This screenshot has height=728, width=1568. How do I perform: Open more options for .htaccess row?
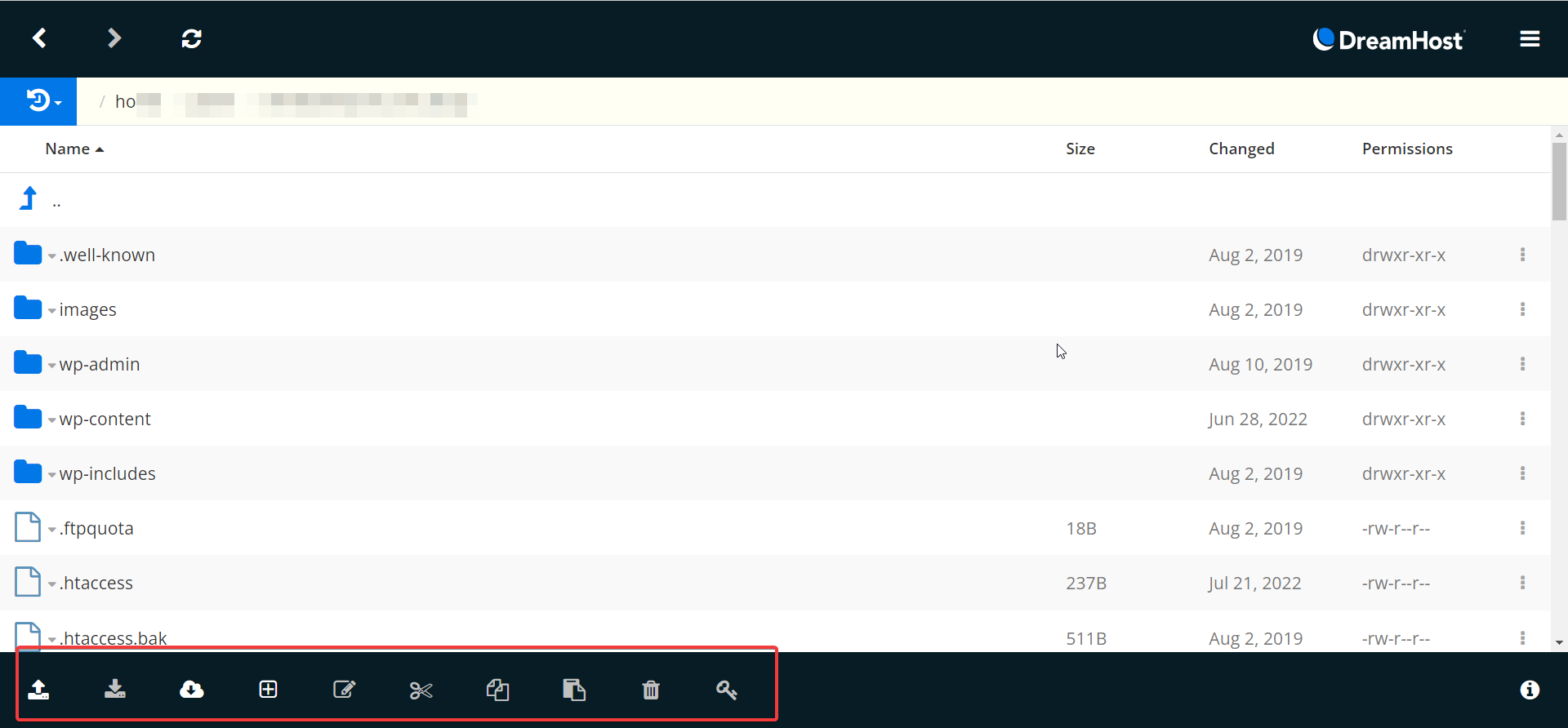click(1522, 583)
